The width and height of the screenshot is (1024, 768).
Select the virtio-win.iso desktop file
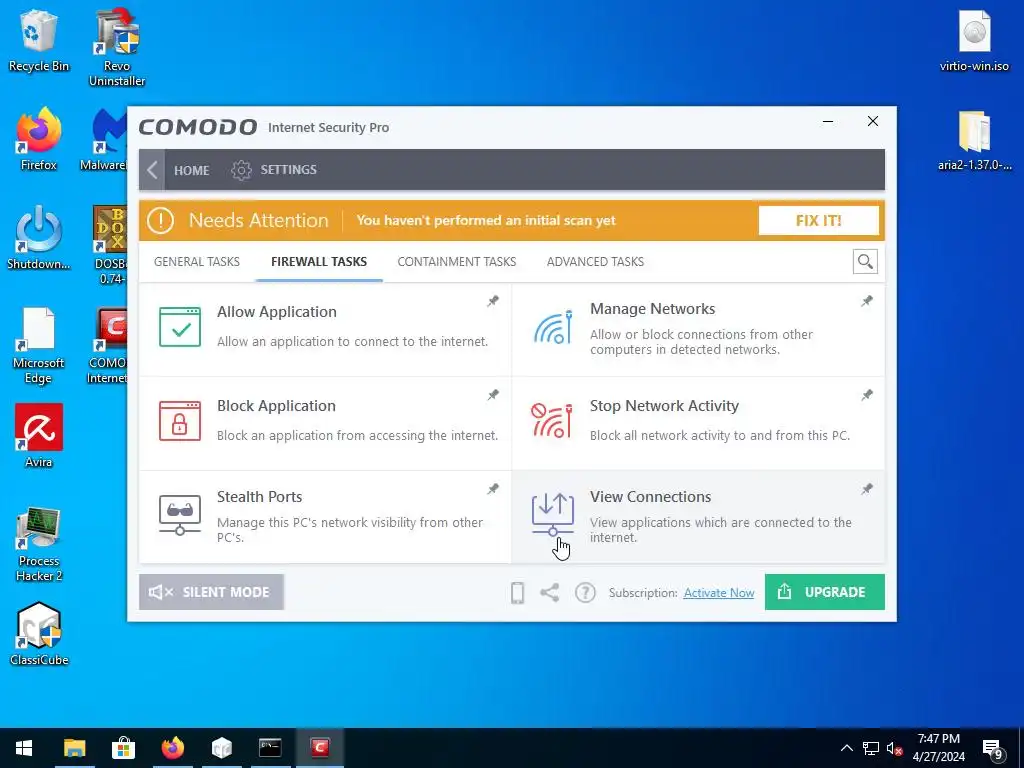coord(974,41)
